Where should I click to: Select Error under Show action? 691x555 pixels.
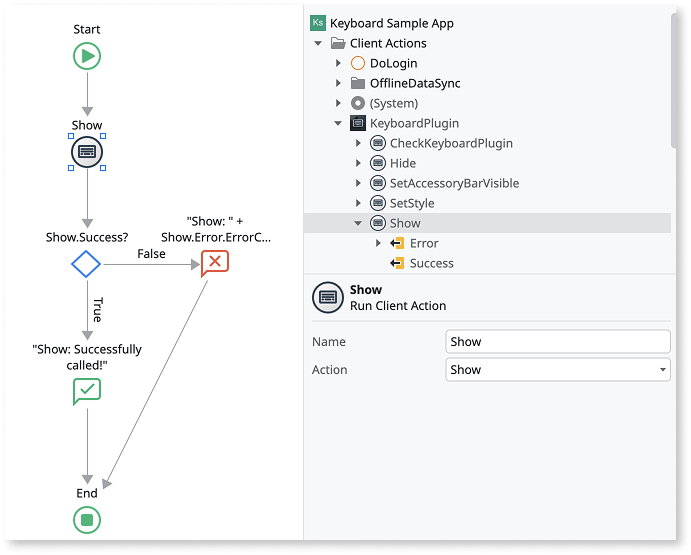(424, 243)
